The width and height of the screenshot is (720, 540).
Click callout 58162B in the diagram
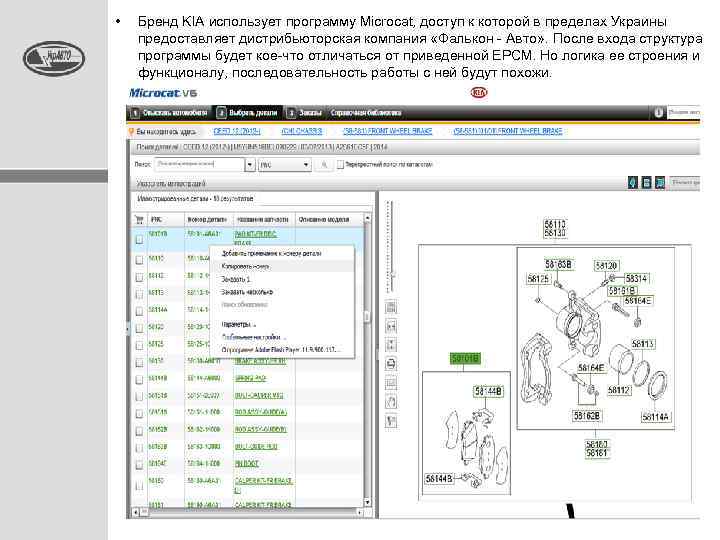tap(586, 416)
